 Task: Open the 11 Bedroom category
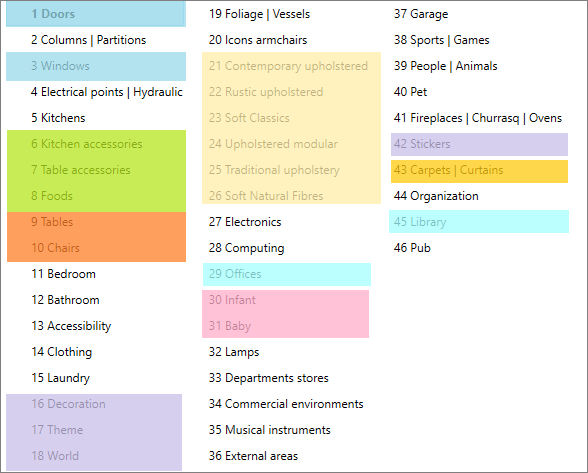click(63, 274)
